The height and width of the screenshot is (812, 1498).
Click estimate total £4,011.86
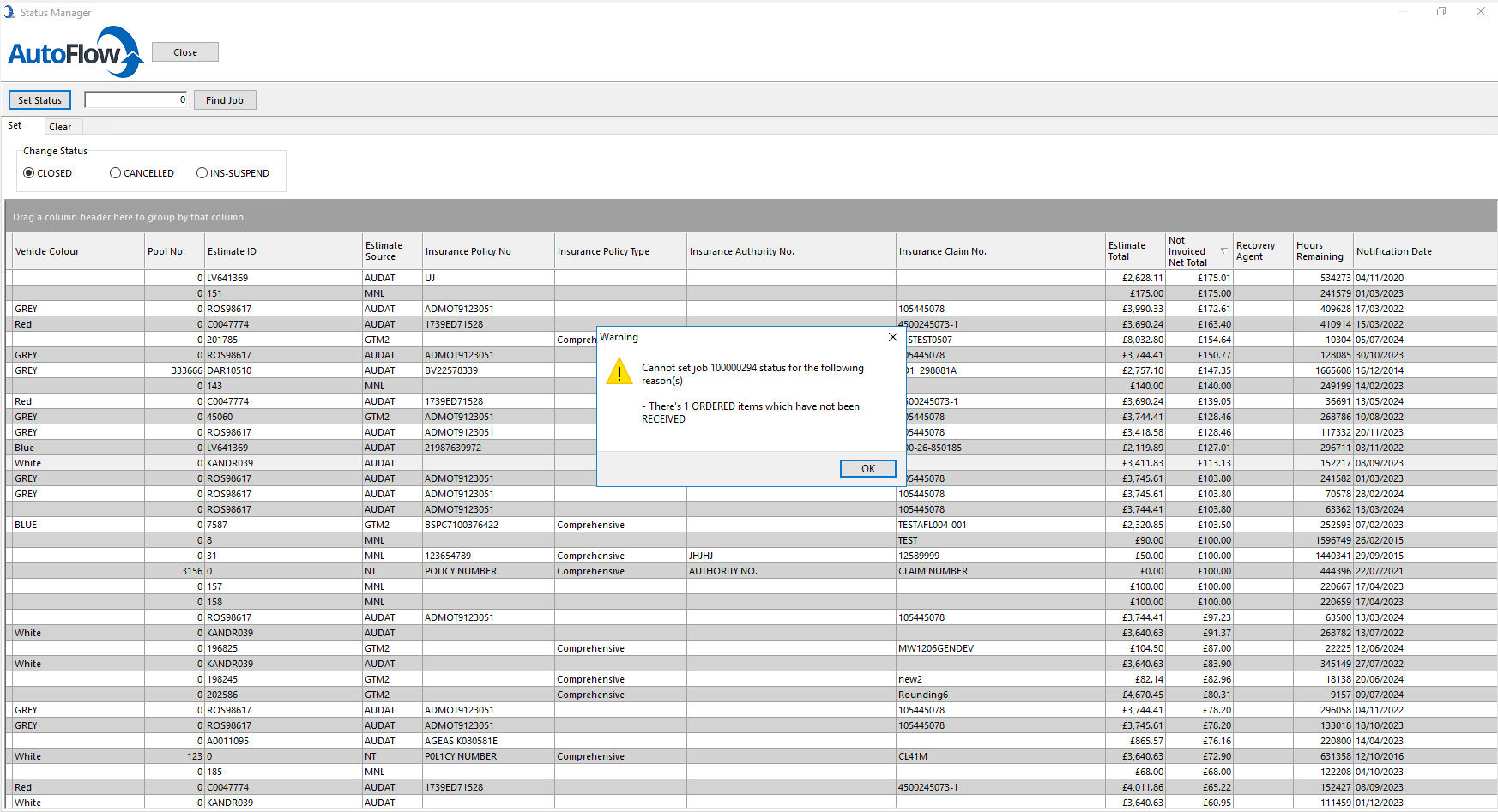pyautogui.click(x=1135, y=787)
